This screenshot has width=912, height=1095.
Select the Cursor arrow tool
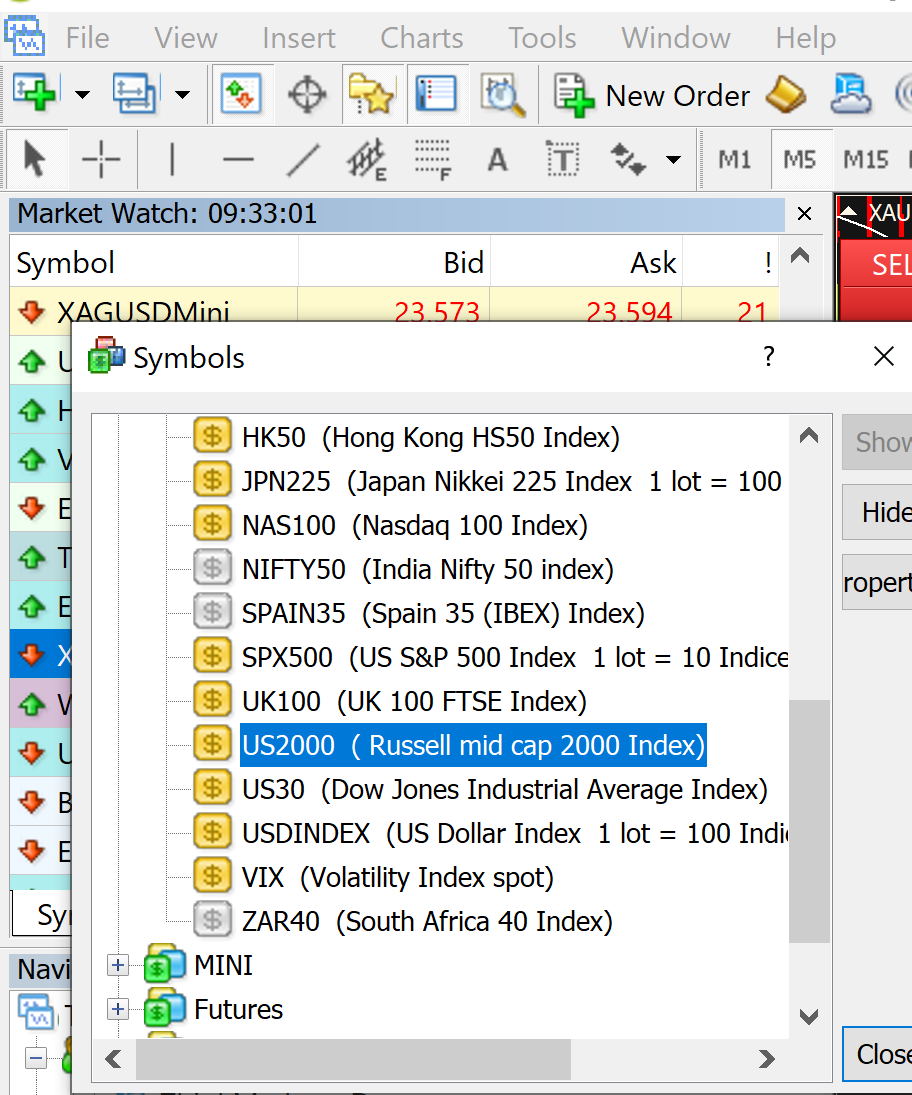click(x=34, y=159)
